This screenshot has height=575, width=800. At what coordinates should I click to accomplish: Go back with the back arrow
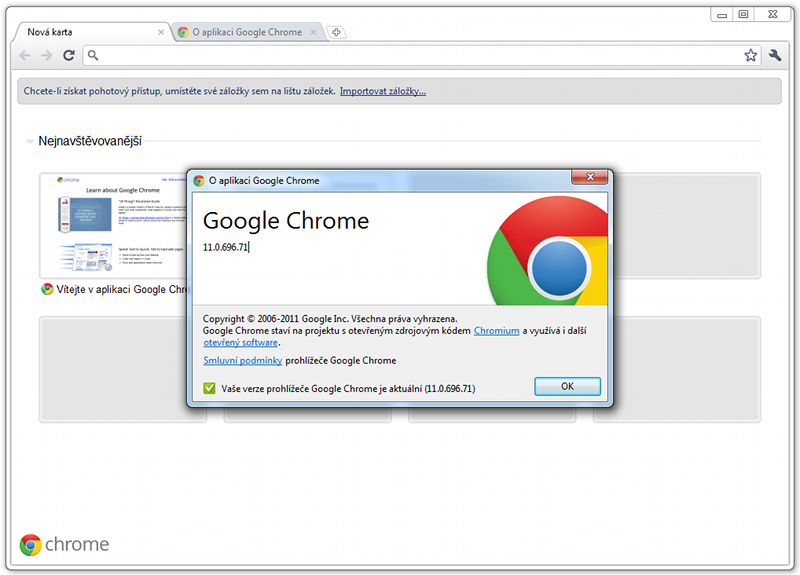pos(24,55)
